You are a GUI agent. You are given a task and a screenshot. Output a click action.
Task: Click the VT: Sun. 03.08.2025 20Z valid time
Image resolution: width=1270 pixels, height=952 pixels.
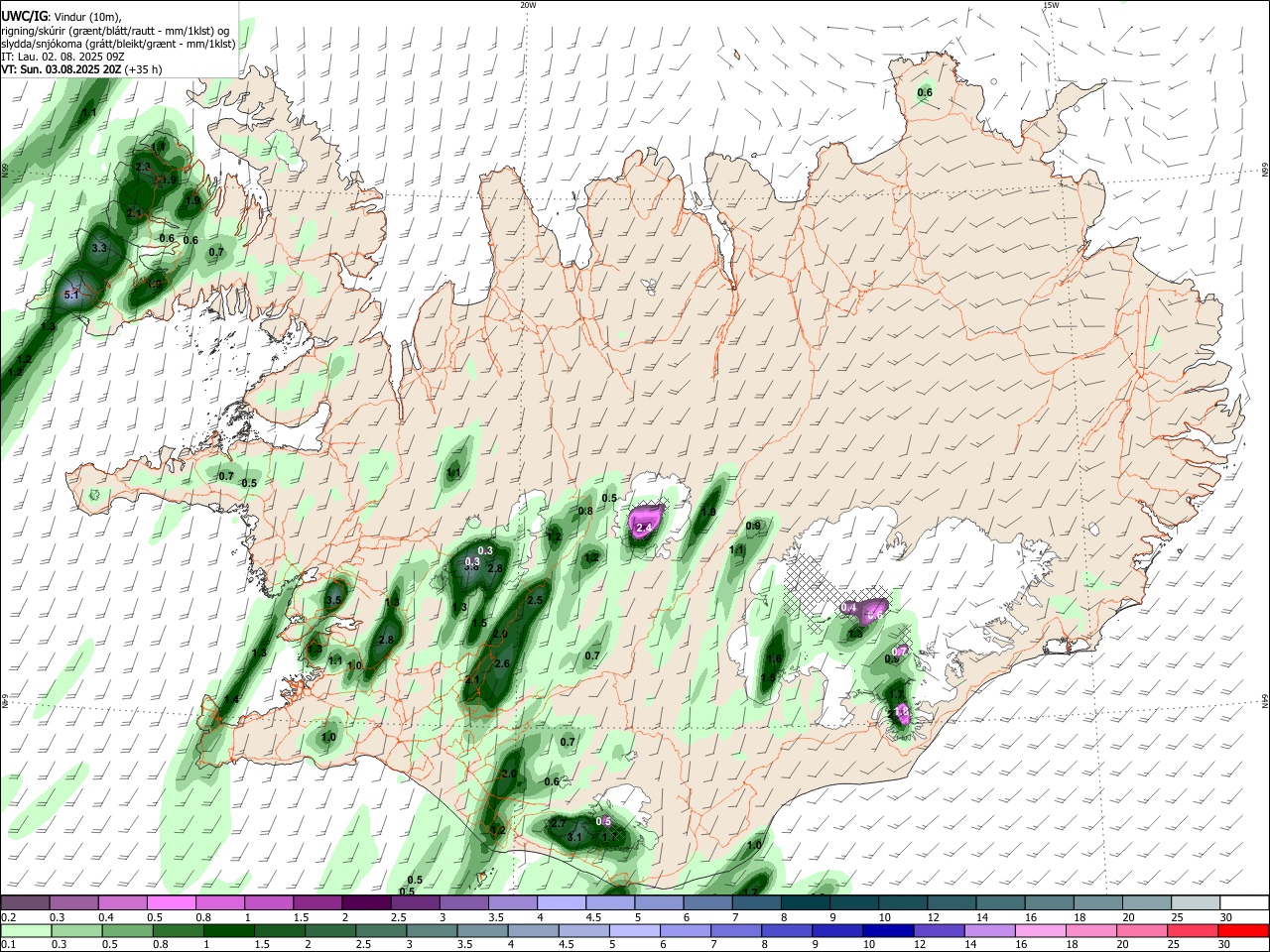[81, 69]
